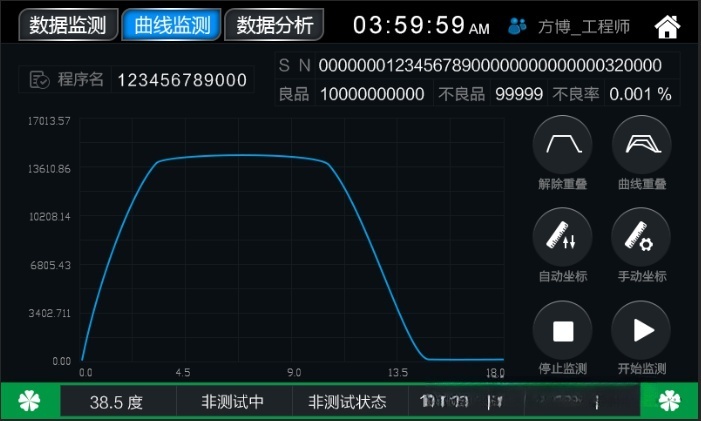Click Y-axis label 13610.86
This screenshot has width=701, height=421.
(x=49, y=169)
